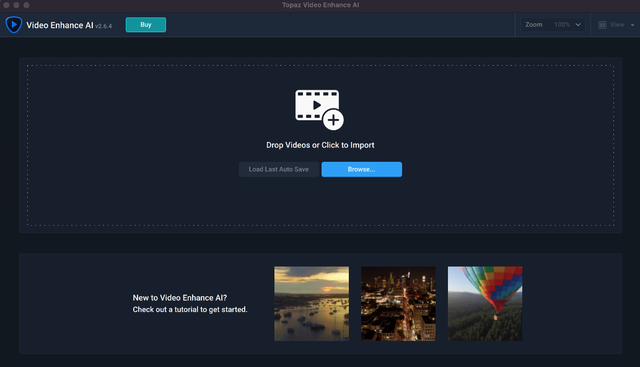Click the Topaz shield logo icon
Viewport: 640px width, 367px height.
(14, 24)
